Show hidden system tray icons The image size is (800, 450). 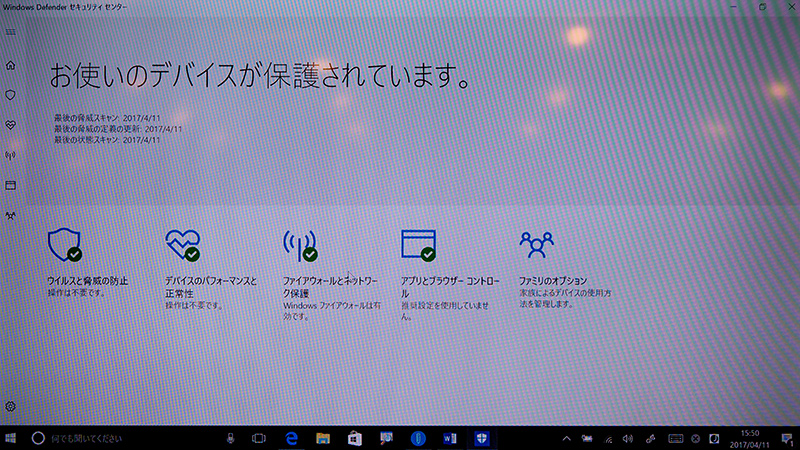coord(566,438)
